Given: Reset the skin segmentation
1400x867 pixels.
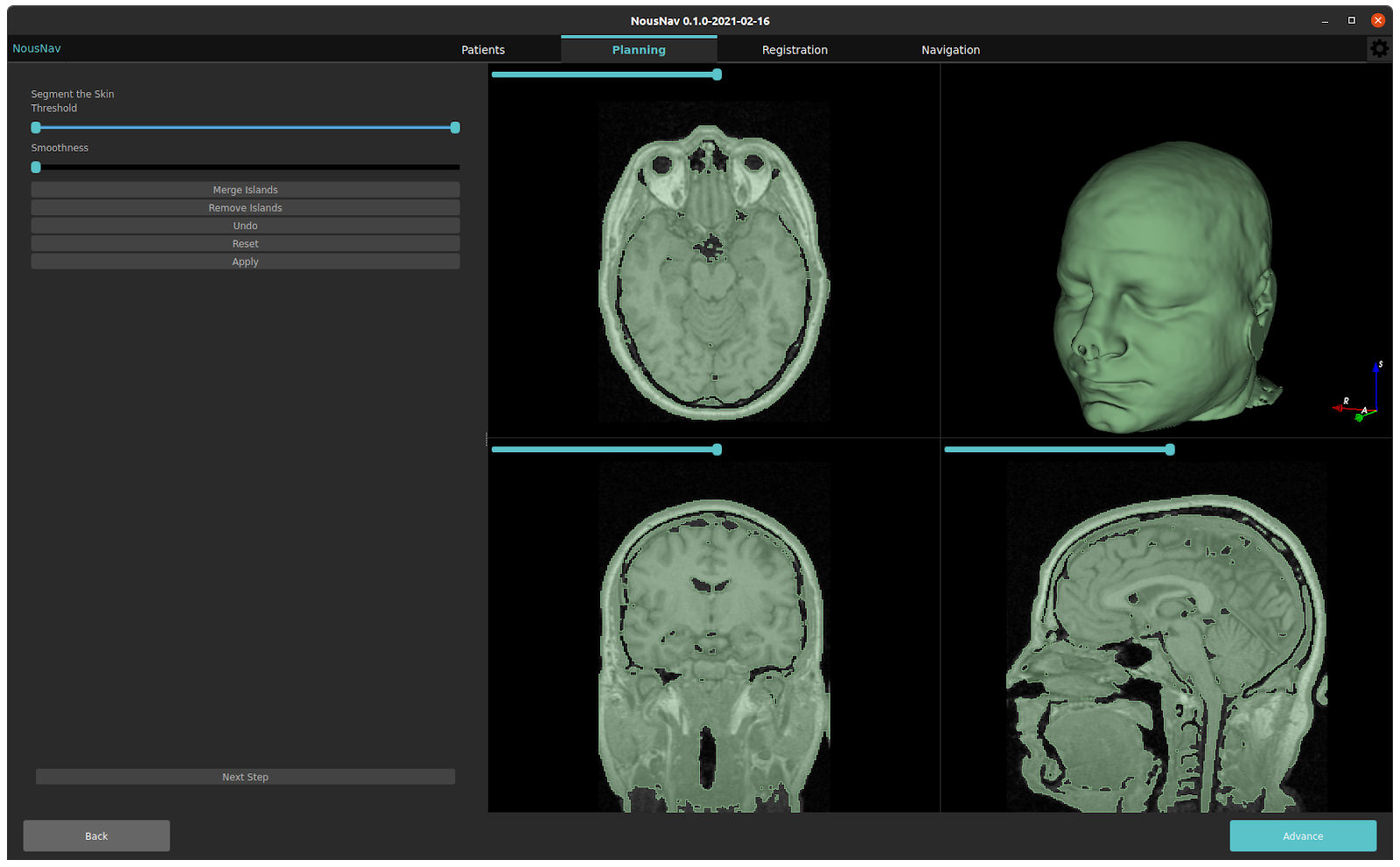Looking at the screenshot, I should coord(245,243).
